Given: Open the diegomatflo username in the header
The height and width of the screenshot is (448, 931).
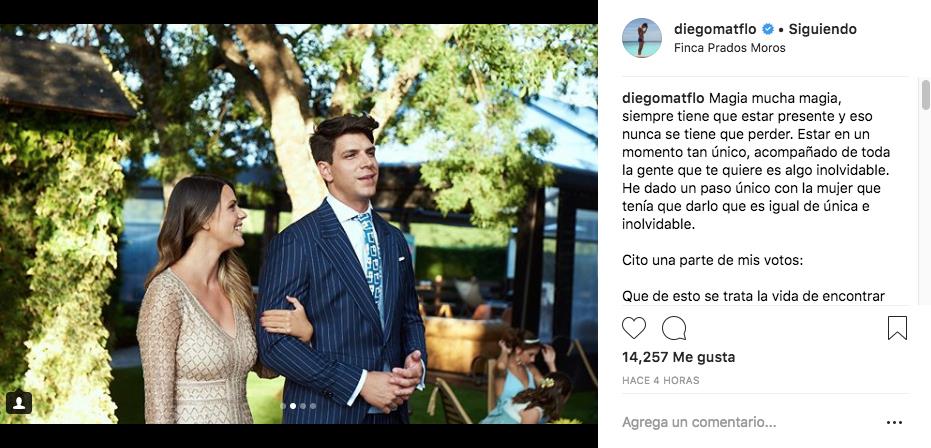Looking at the screenshot, I should (715, 29).
